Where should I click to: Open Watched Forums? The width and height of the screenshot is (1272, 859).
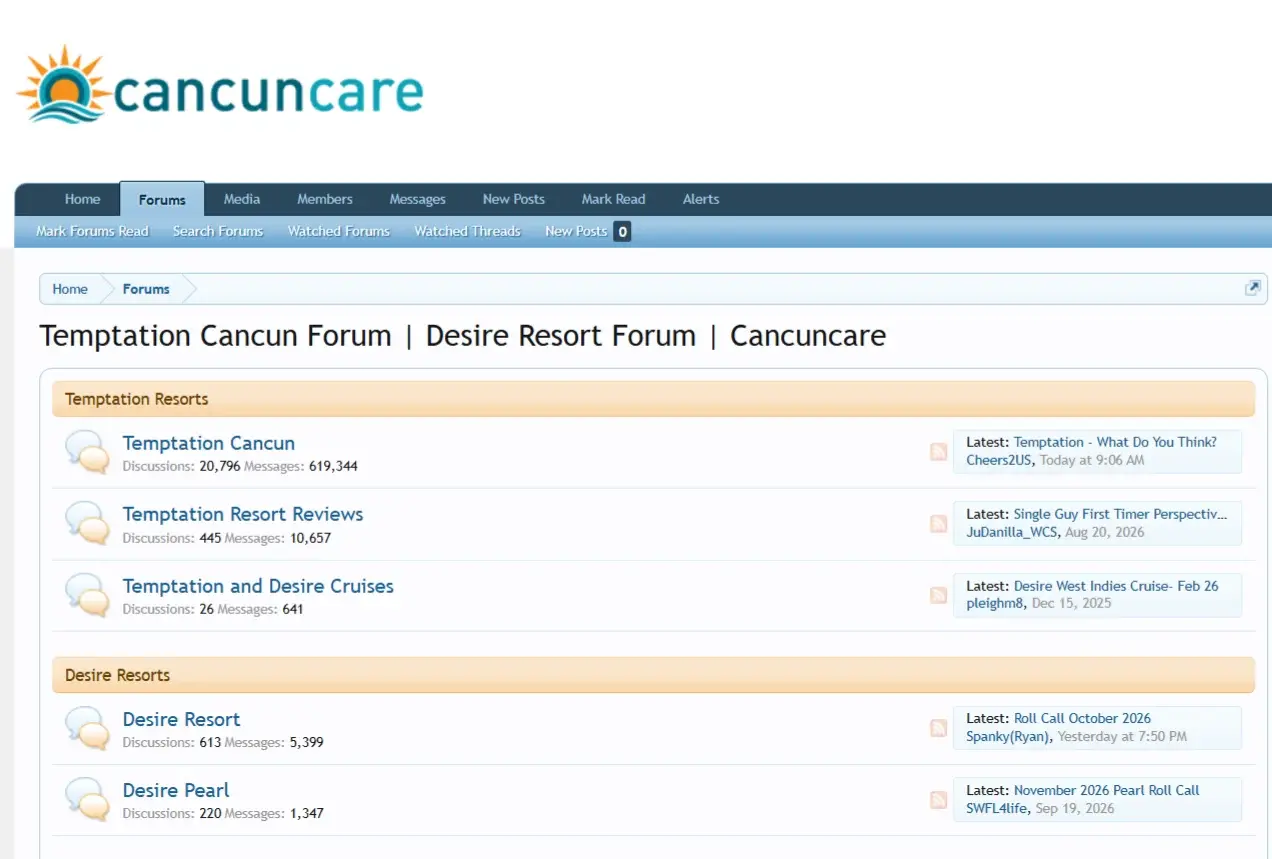tap(339, 231)
